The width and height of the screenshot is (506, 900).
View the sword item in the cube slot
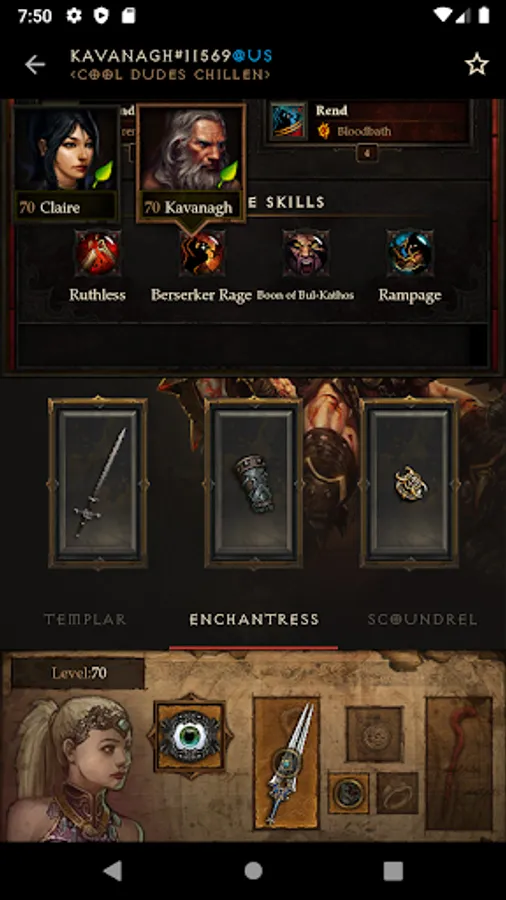[98, 483]
